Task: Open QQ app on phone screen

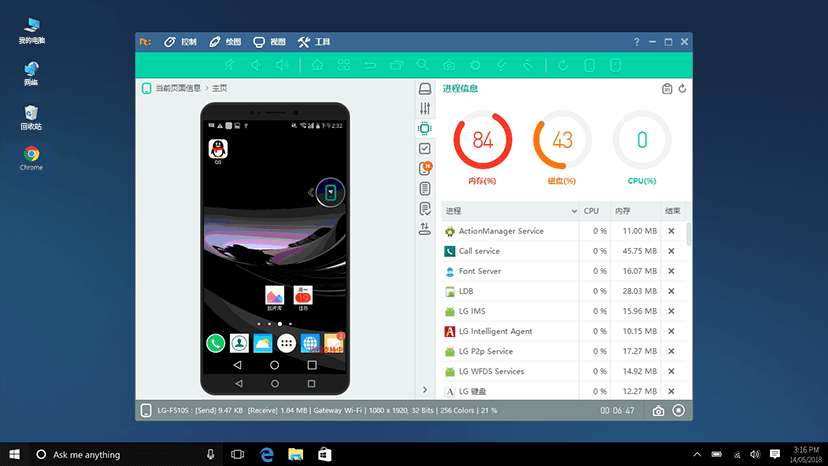Action: coord(218,150)
